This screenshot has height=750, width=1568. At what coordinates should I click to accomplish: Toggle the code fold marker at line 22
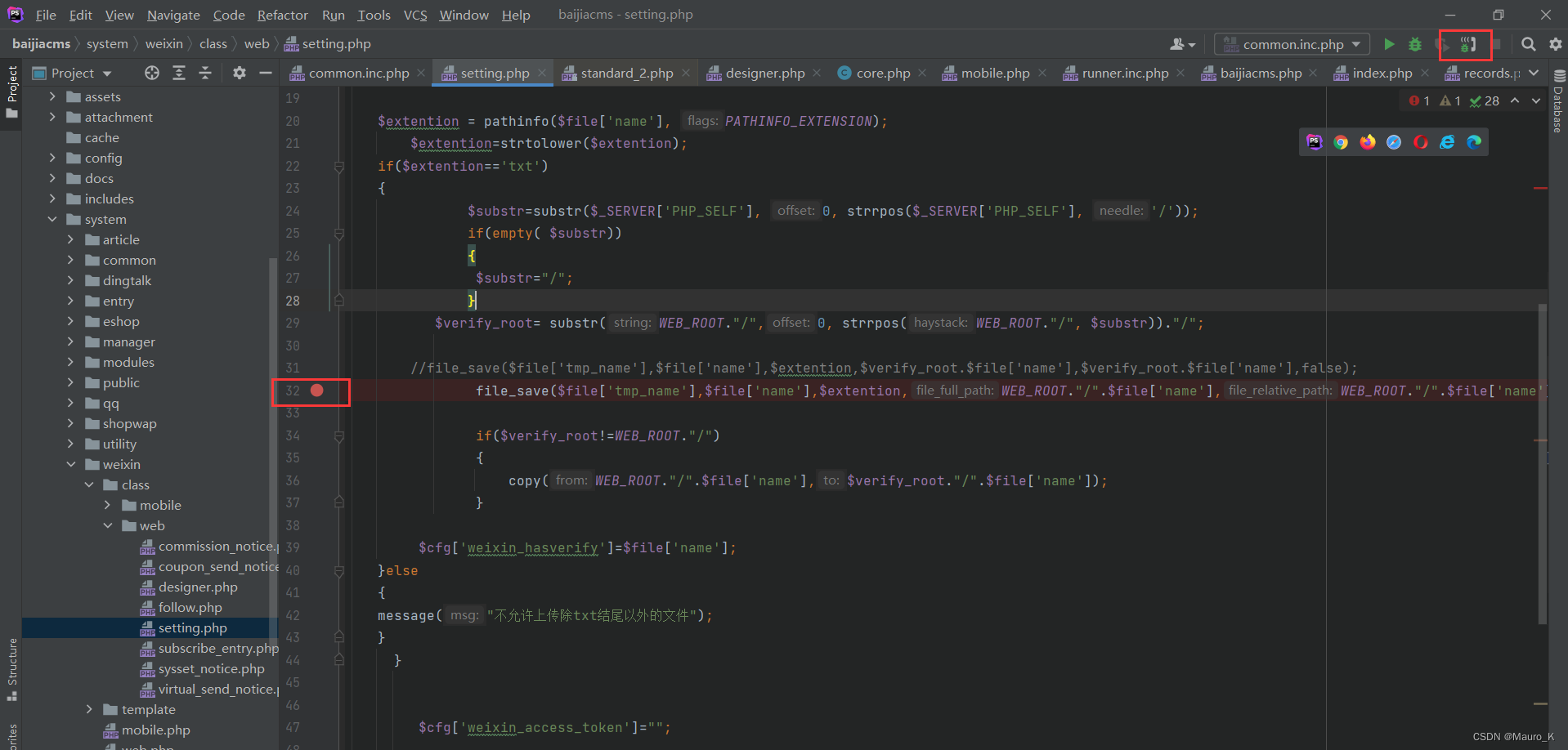(339, 167)
